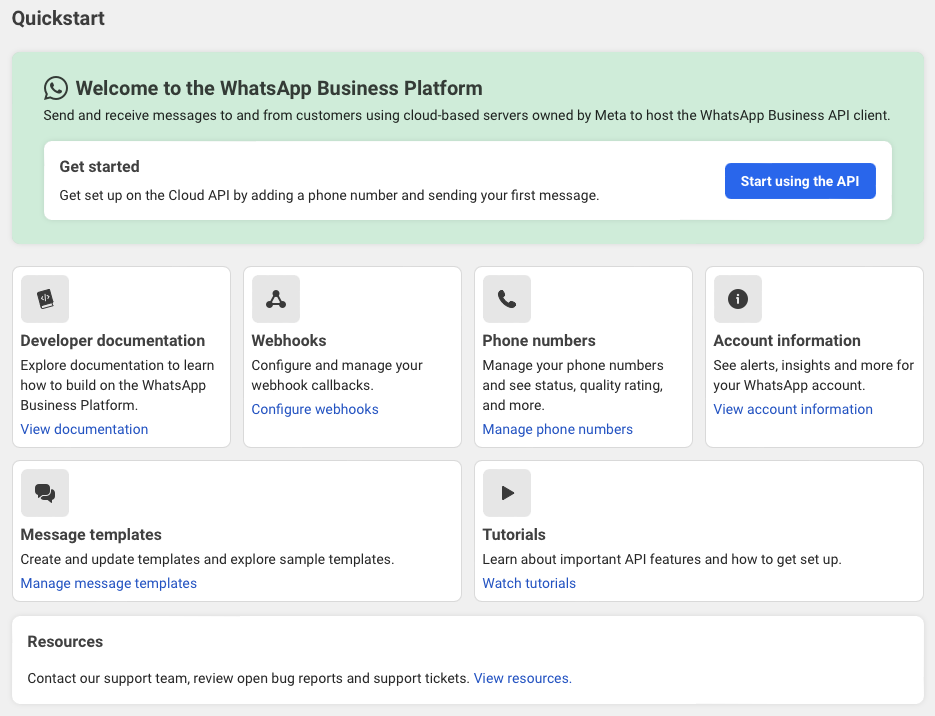Open the Configure webhooks link

coord(315,409)
